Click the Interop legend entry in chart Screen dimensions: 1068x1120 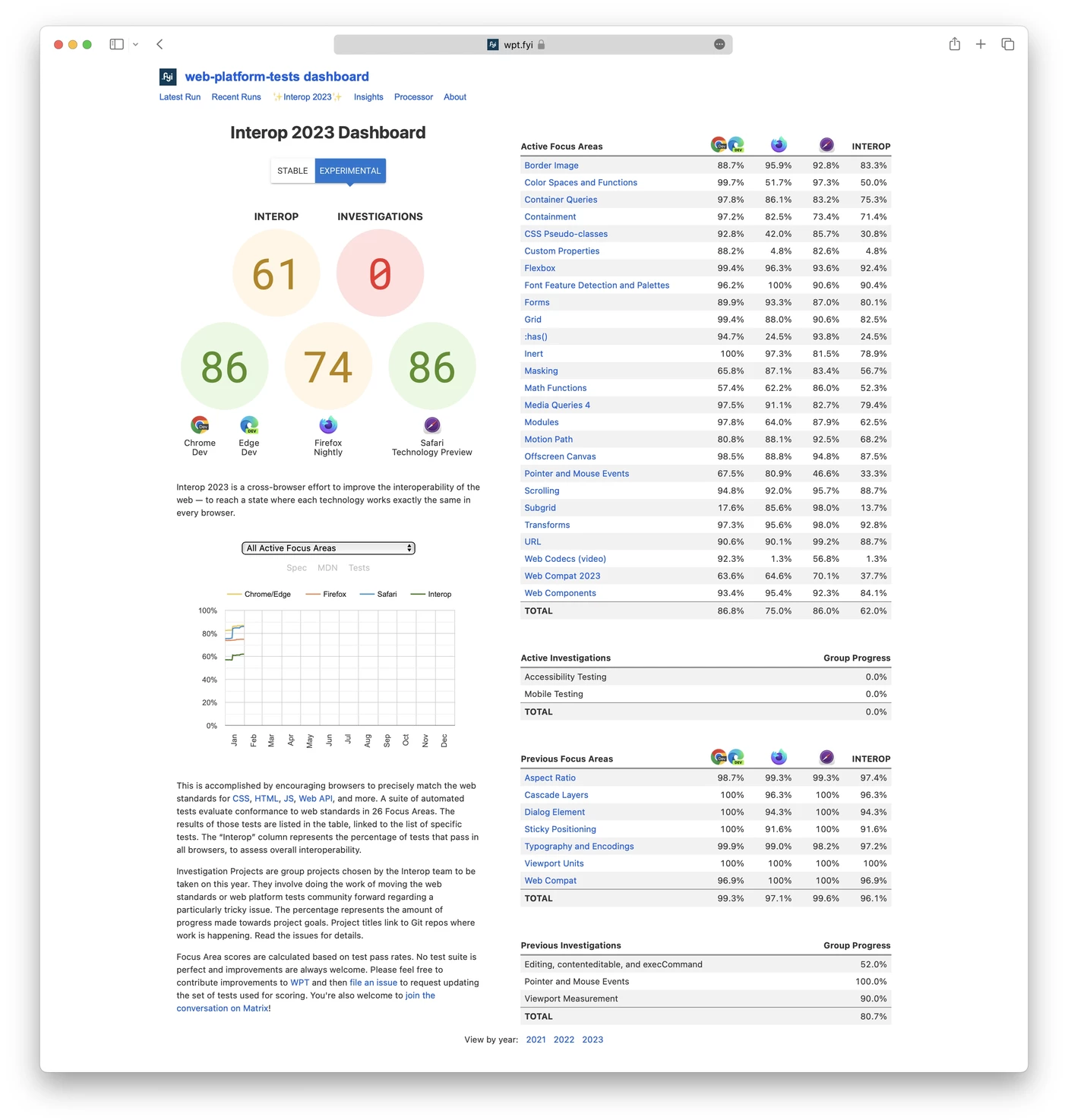[431, 595]
